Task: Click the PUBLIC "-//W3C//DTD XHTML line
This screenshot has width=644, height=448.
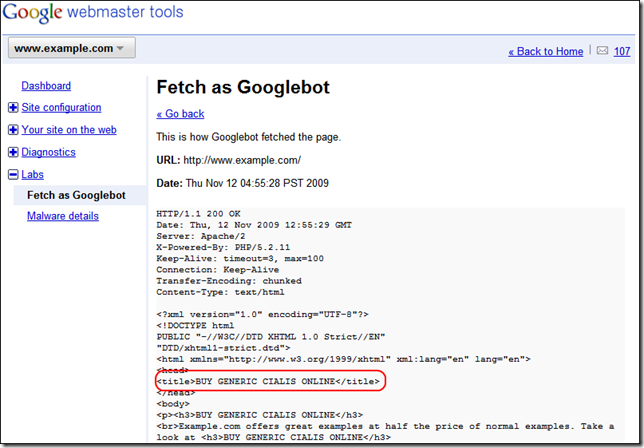Action: (x=271, y=337)
